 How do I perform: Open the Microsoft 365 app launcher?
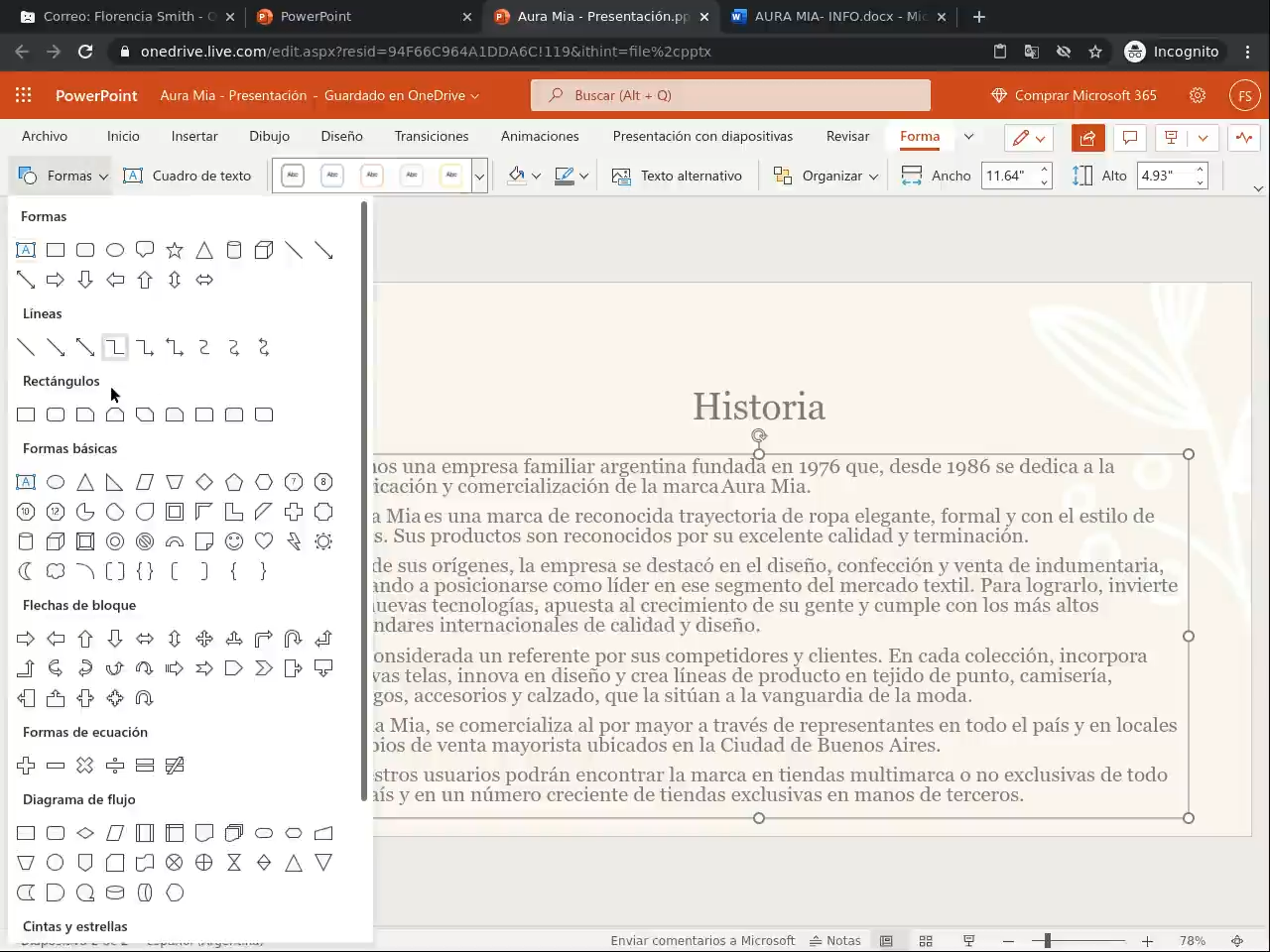click(x=24, y=95)
